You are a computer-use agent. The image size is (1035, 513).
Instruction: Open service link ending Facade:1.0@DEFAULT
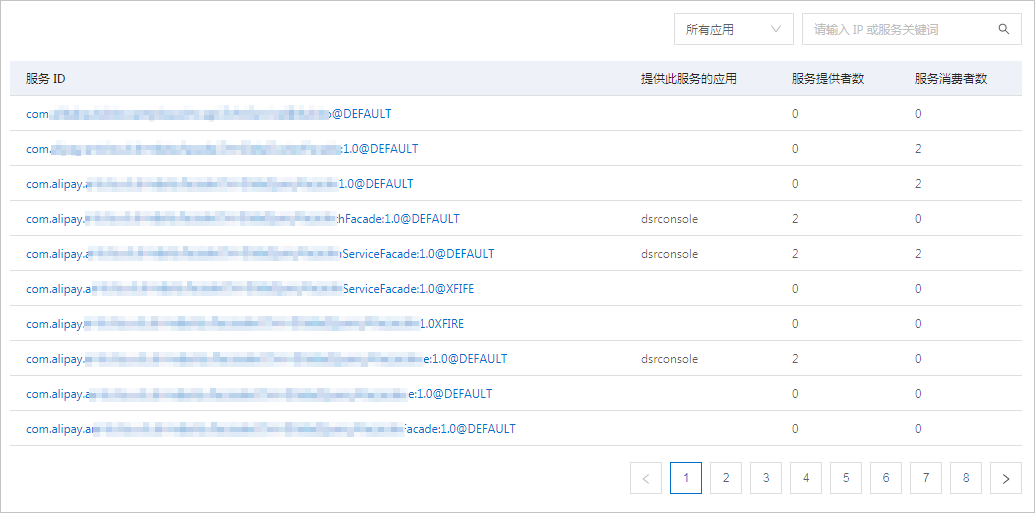tap(271, 428)
